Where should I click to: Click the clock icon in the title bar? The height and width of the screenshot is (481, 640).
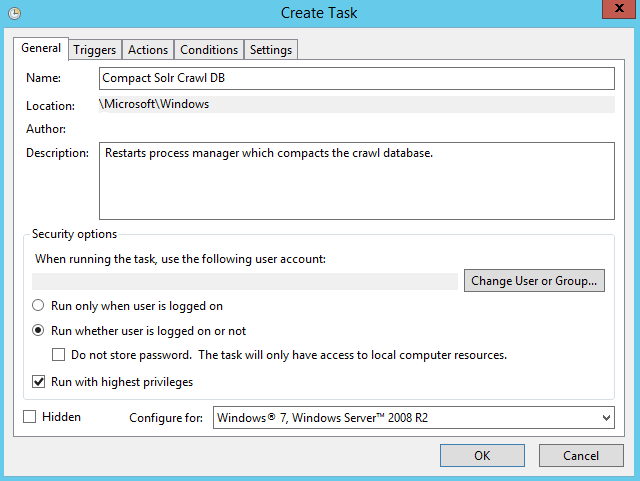pos(15,13)
